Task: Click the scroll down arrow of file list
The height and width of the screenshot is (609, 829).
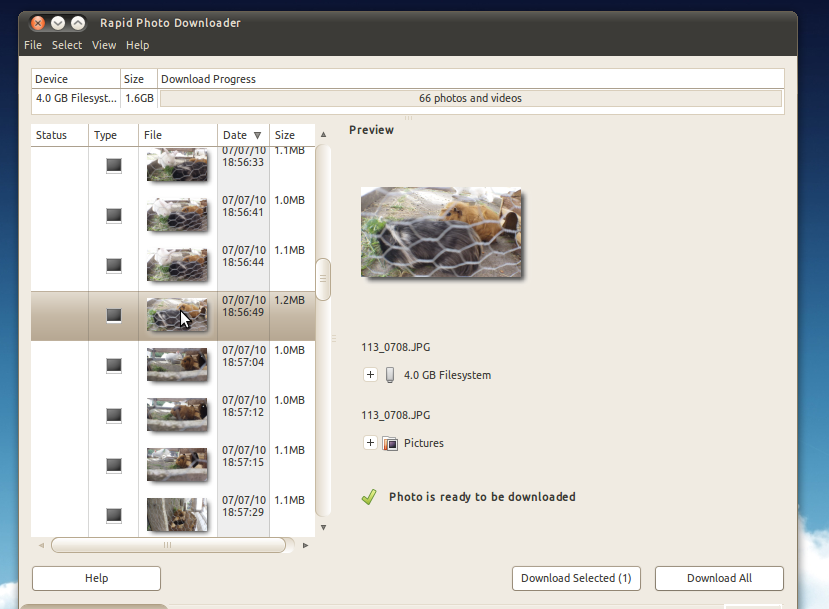Action: tap(324, 528)
